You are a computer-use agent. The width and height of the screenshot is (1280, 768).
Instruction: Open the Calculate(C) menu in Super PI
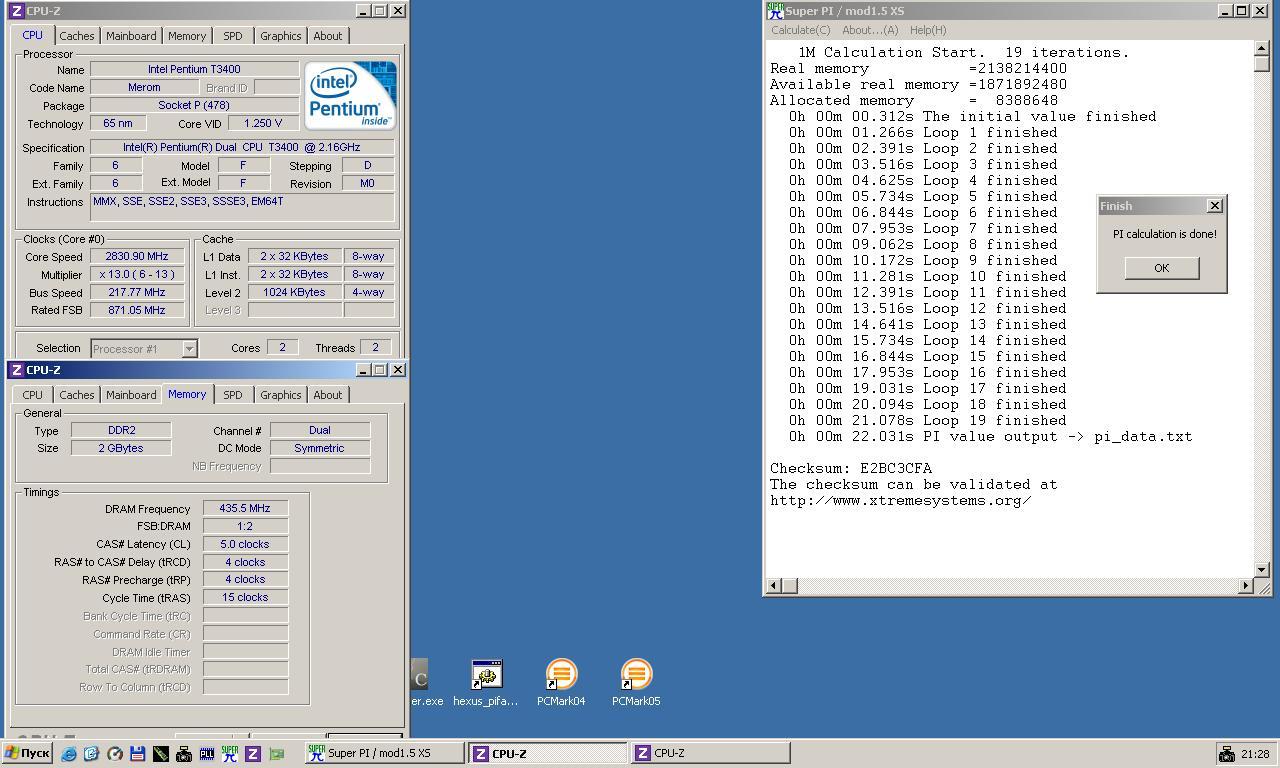click(x=801, y=30)
